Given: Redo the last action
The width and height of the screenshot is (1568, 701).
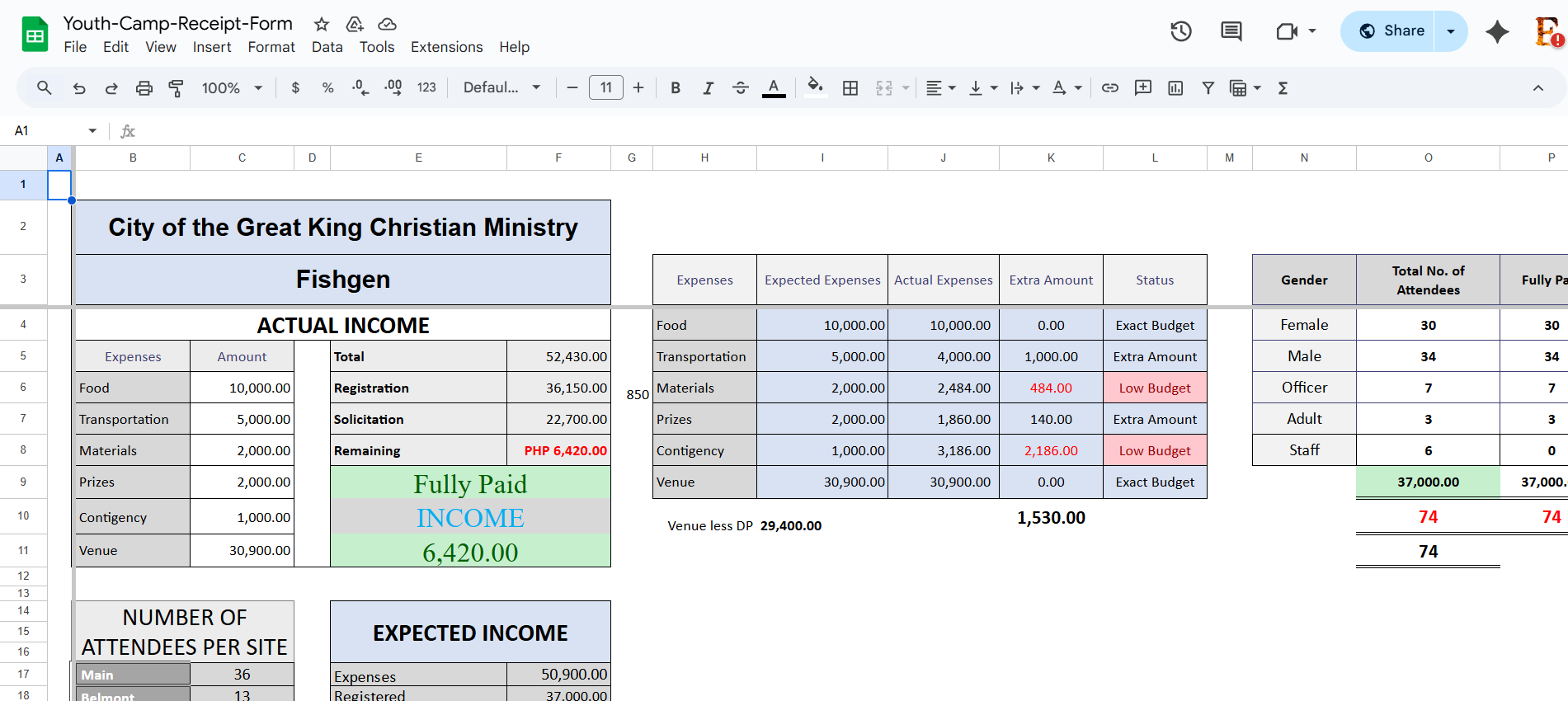Looking at the screenshot, I should click(111, 88).
